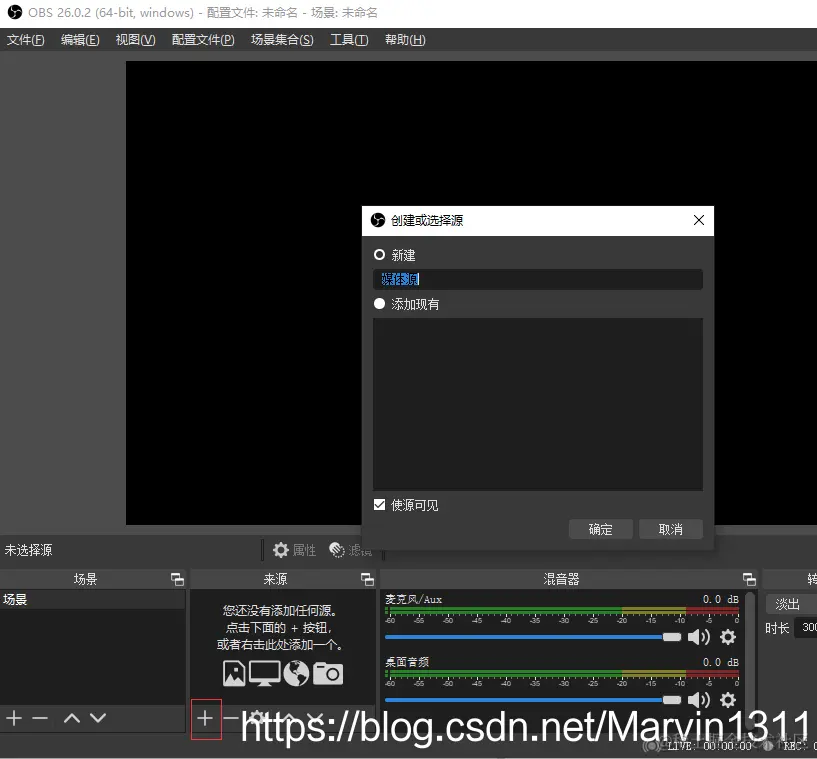Screen dimensions: 817x759
Task: Move the scene up with arrow
Action: pyautogui.click(x=72, y=718)
